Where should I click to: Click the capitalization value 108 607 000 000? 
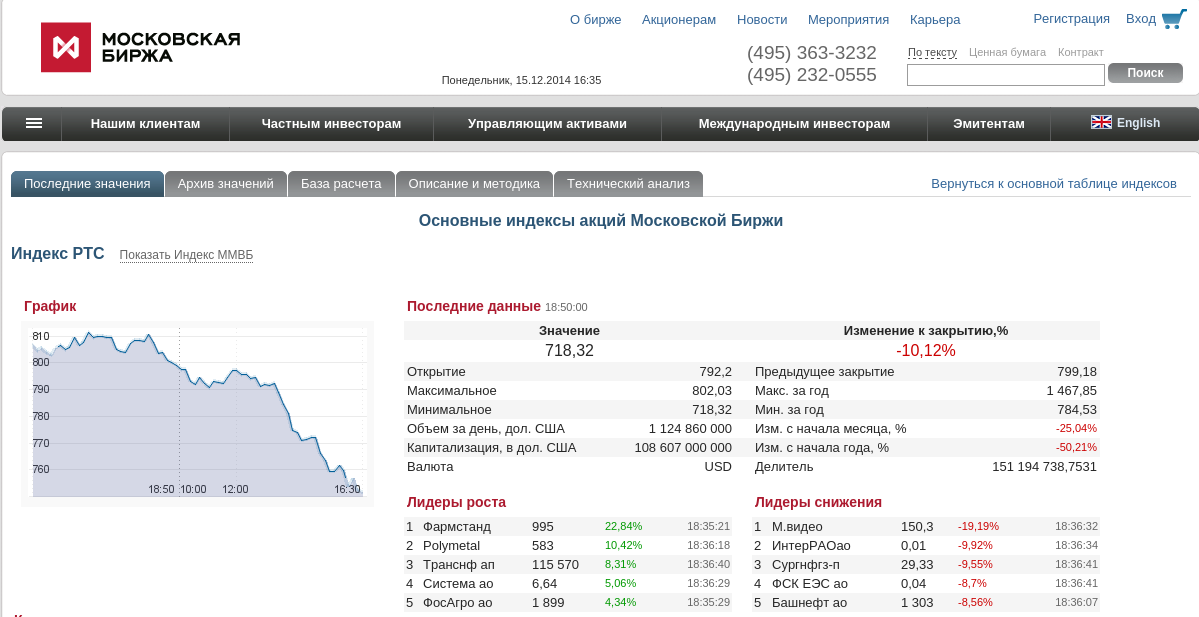click(683, 448)
